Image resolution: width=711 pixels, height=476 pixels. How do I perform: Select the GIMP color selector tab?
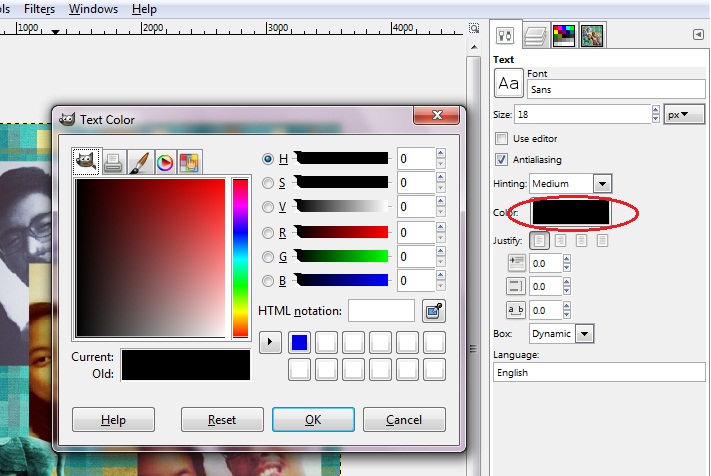tap(86, 161)
